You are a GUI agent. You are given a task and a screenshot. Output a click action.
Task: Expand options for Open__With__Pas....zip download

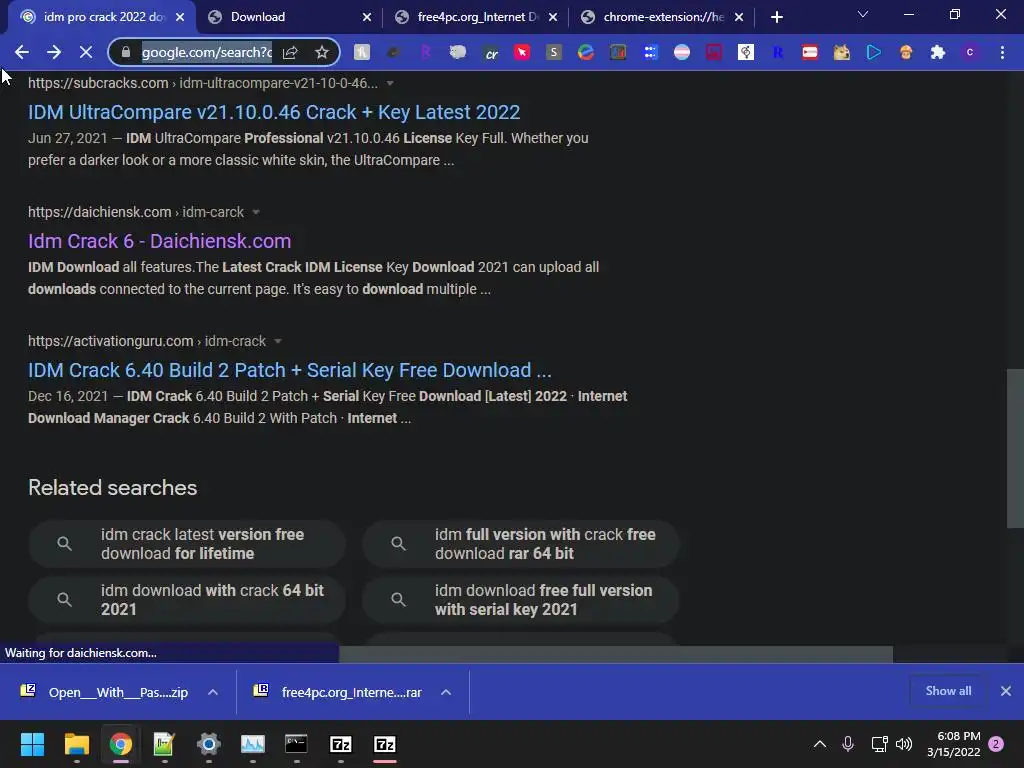tap(213, 692)
